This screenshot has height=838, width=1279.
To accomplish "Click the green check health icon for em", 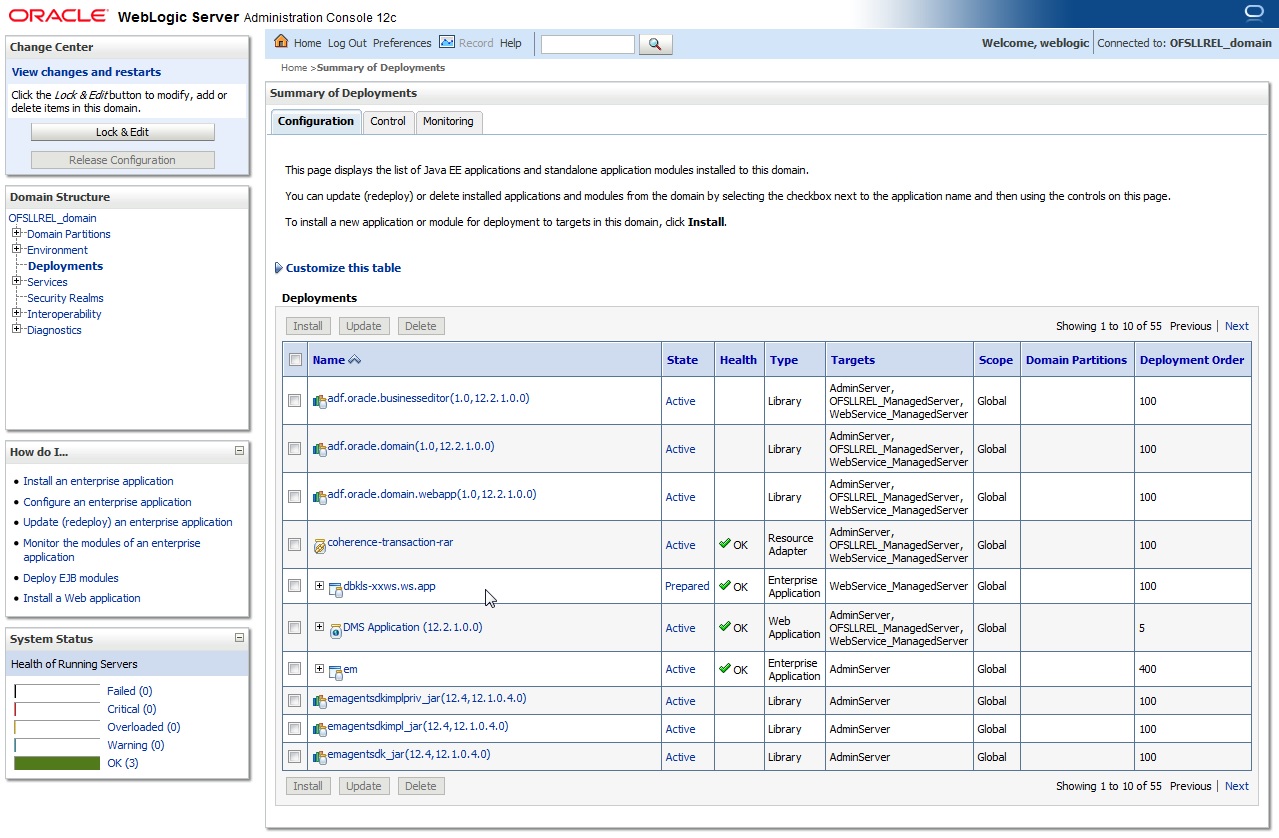I will tap(725, 669).
